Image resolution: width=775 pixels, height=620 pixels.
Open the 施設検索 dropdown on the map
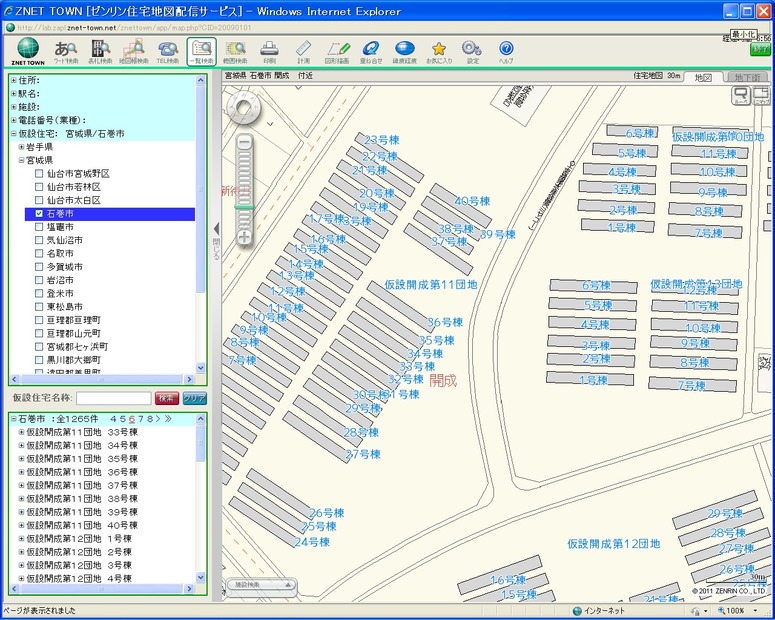pos(261,584)
